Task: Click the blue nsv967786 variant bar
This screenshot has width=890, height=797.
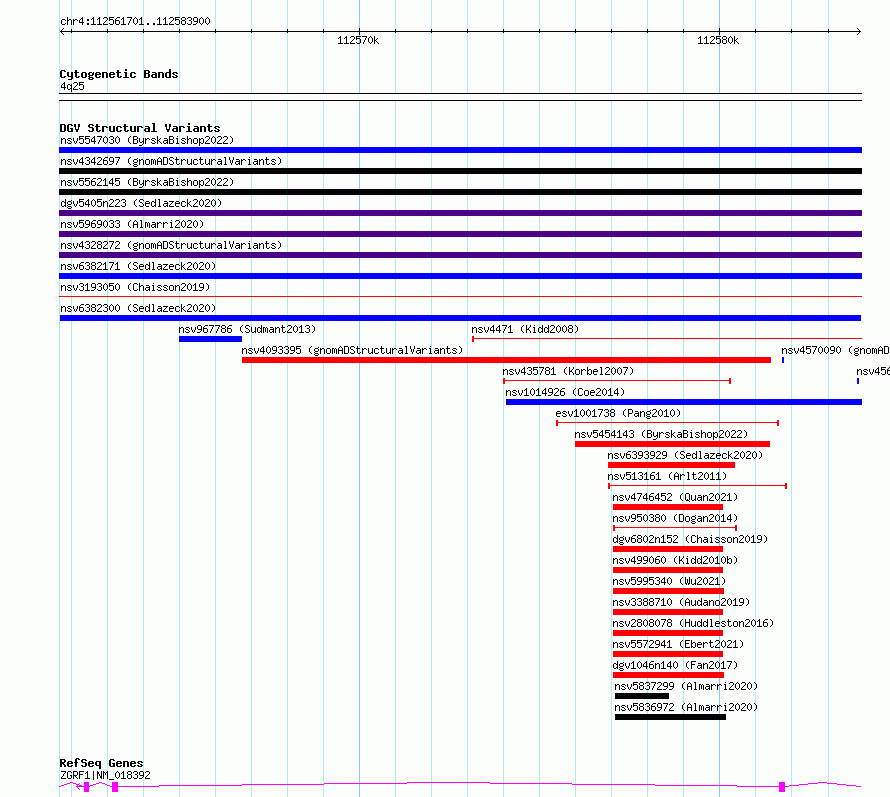Action: 211,339
